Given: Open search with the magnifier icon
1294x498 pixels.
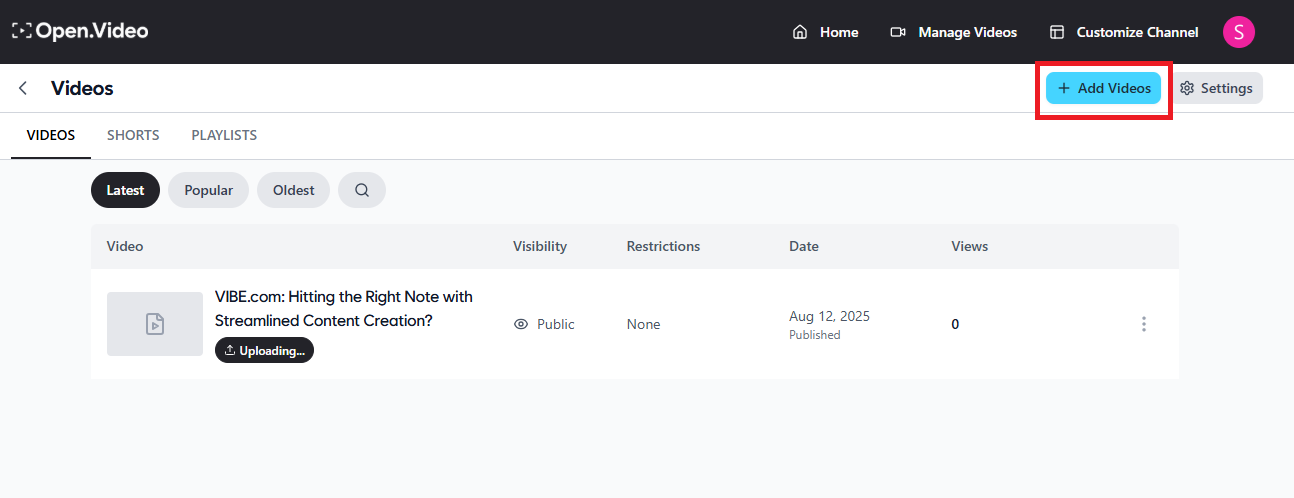Looking at the screenshot, I should tap(362, 190).
